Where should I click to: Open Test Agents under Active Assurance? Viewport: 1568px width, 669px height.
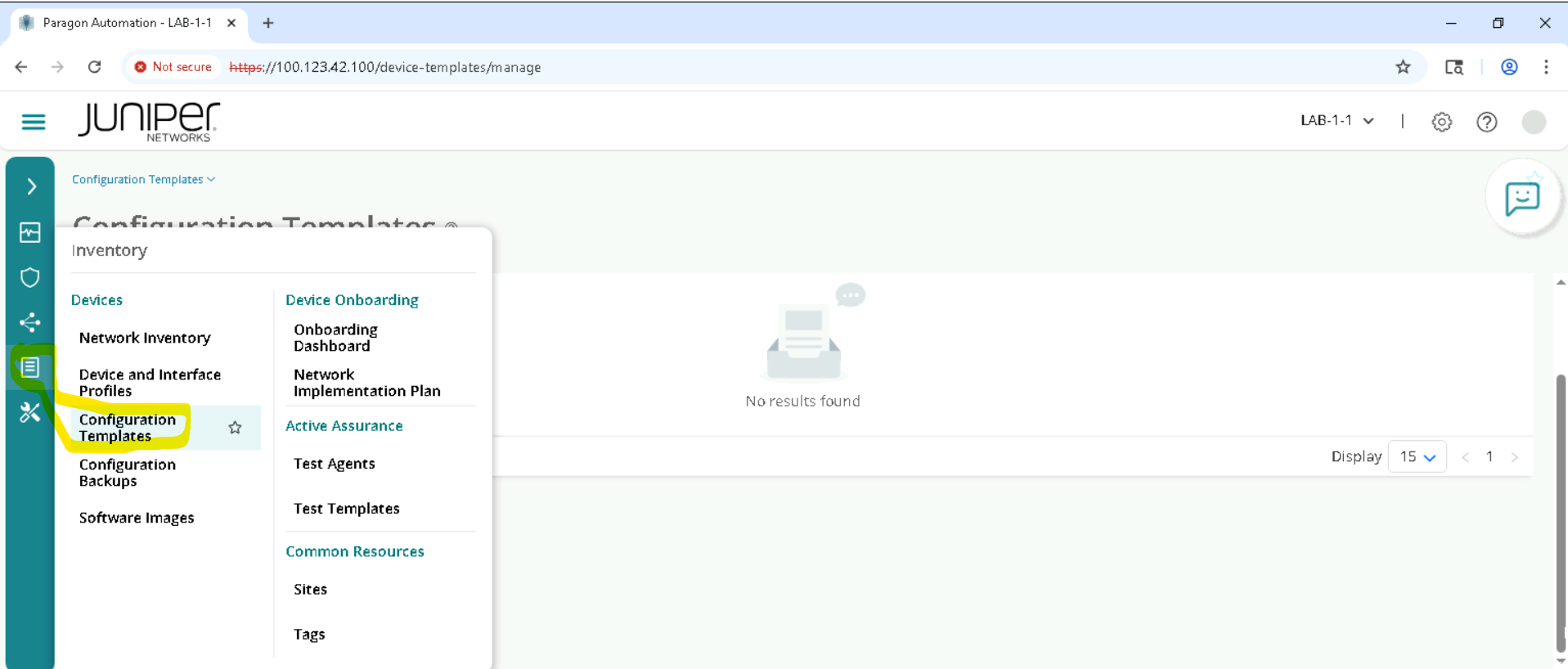tap(334, 464)
